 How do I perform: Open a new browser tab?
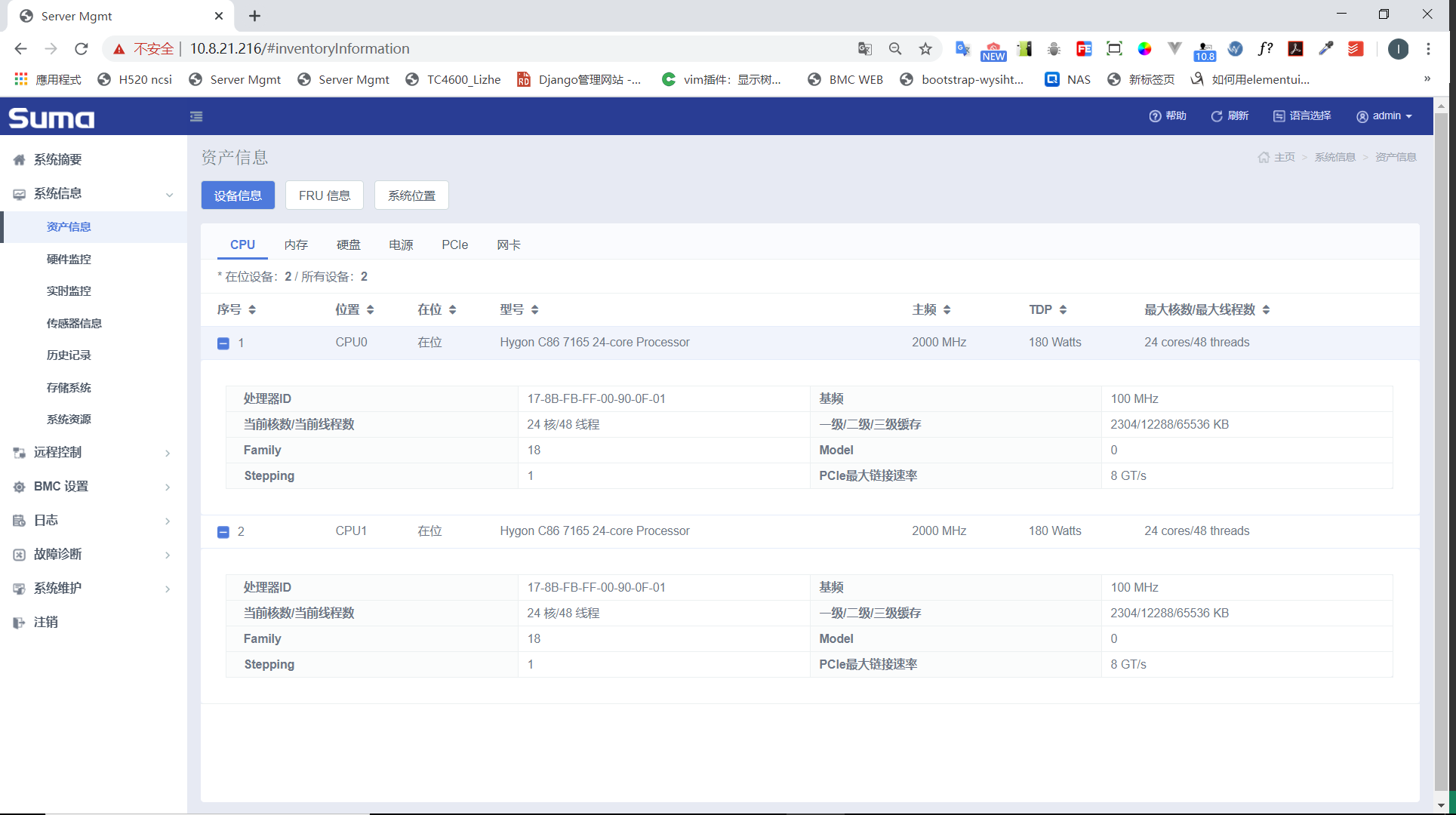pos(255,16)
